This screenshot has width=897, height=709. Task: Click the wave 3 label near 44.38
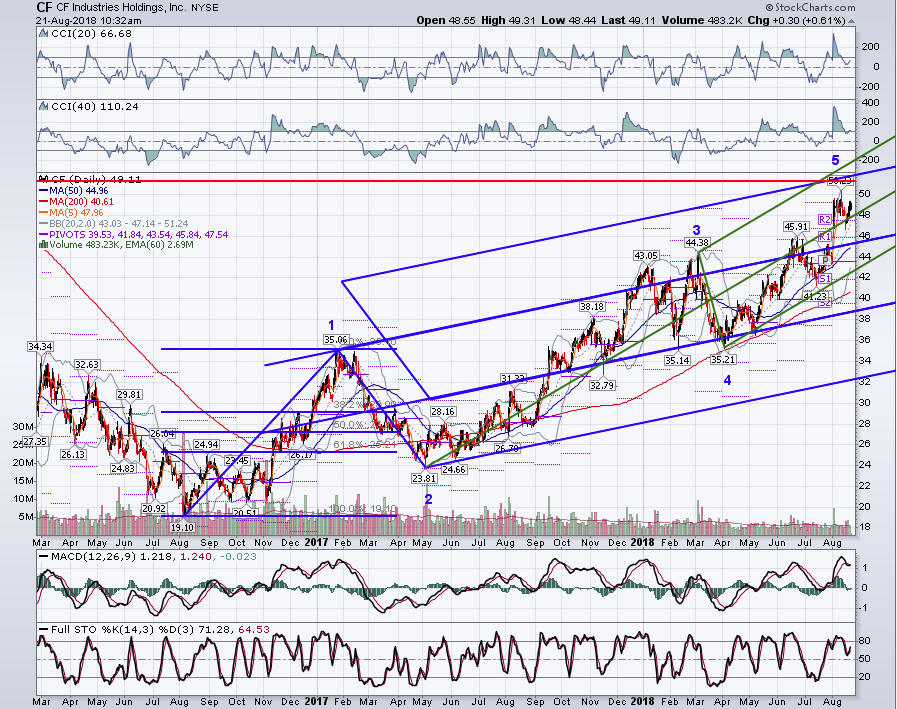tap(696, 230)
